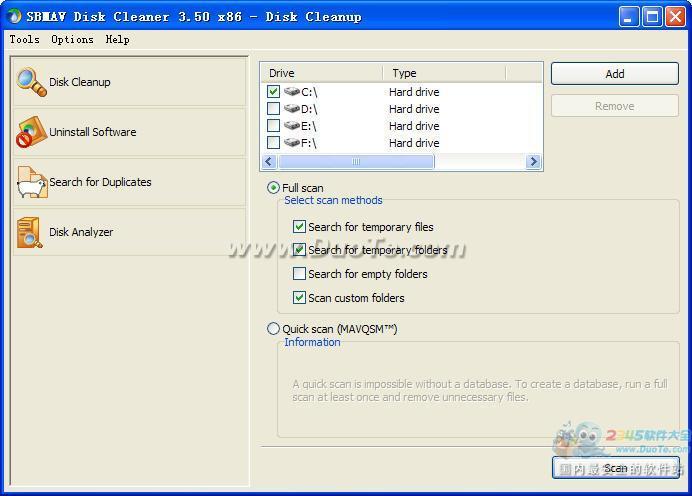Open the Options menu
This screenshot has height=496, width=692.
coord(72,39)
